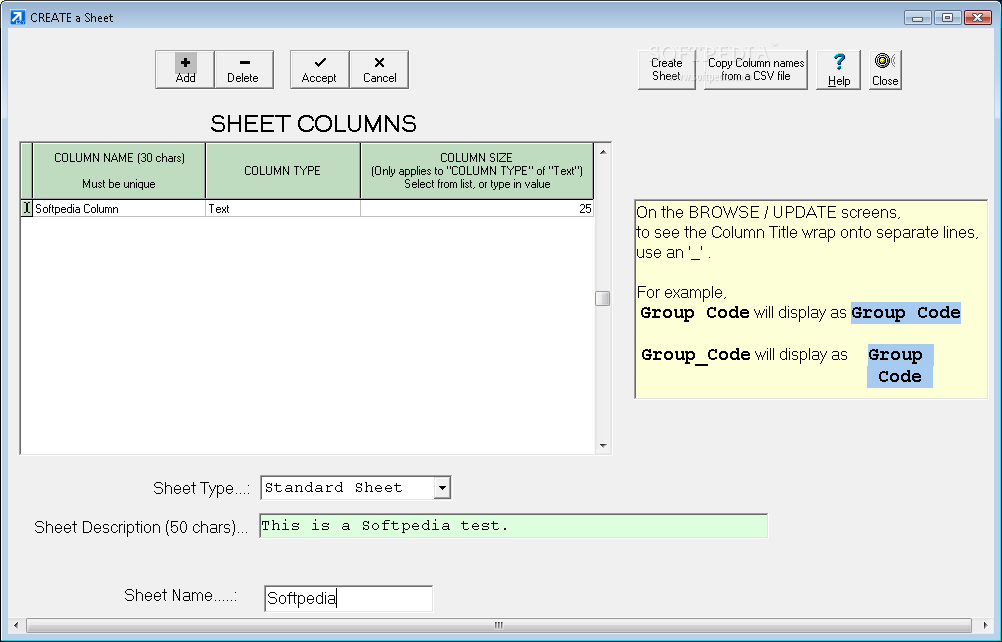1002x642 pixels.
Task: Click the grid scrollbar down arrow
Action: coord(603,445)
